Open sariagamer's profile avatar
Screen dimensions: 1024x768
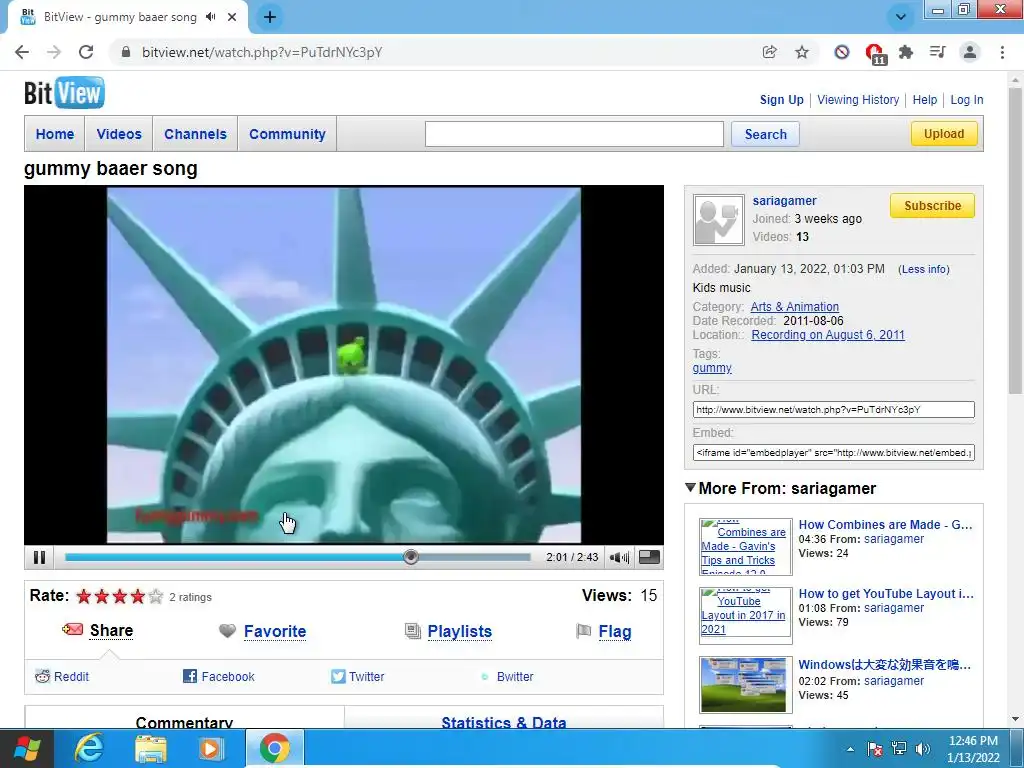click(x=718, y=219)
